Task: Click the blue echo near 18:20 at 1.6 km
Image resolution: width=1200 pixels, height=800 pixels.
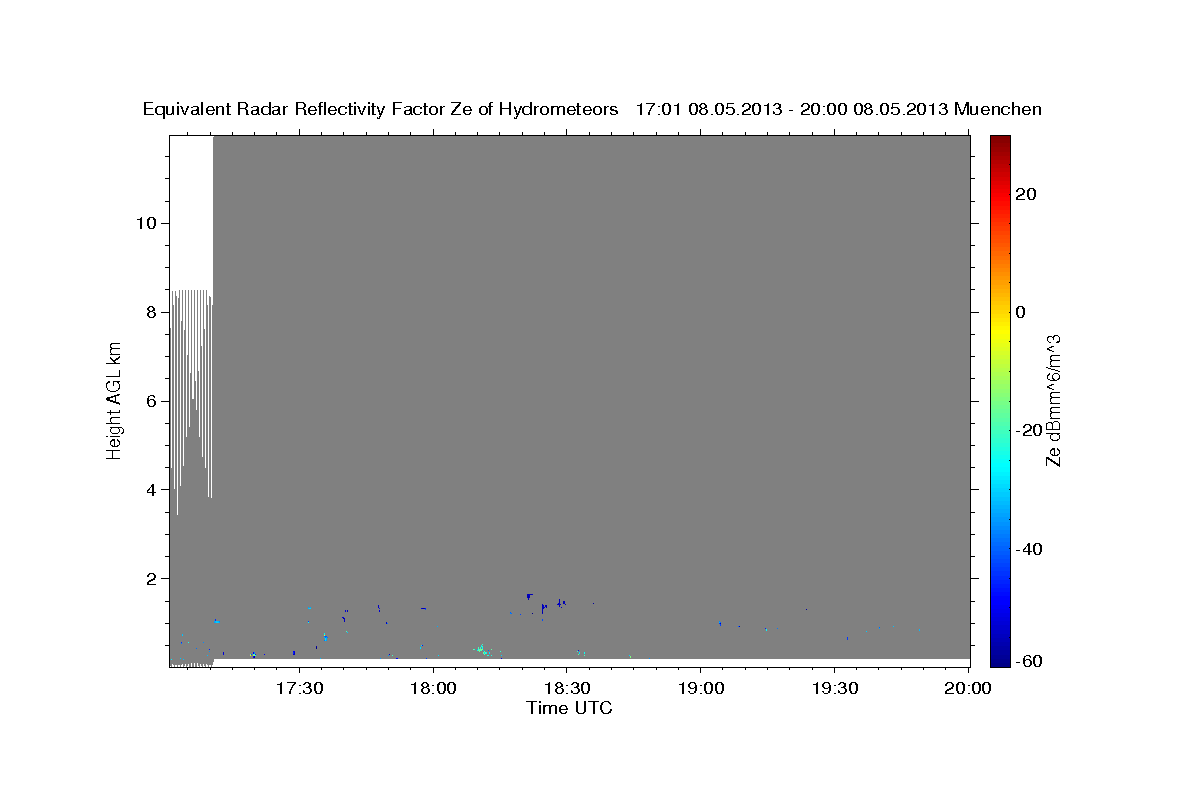Action: [x=529, y=596]
